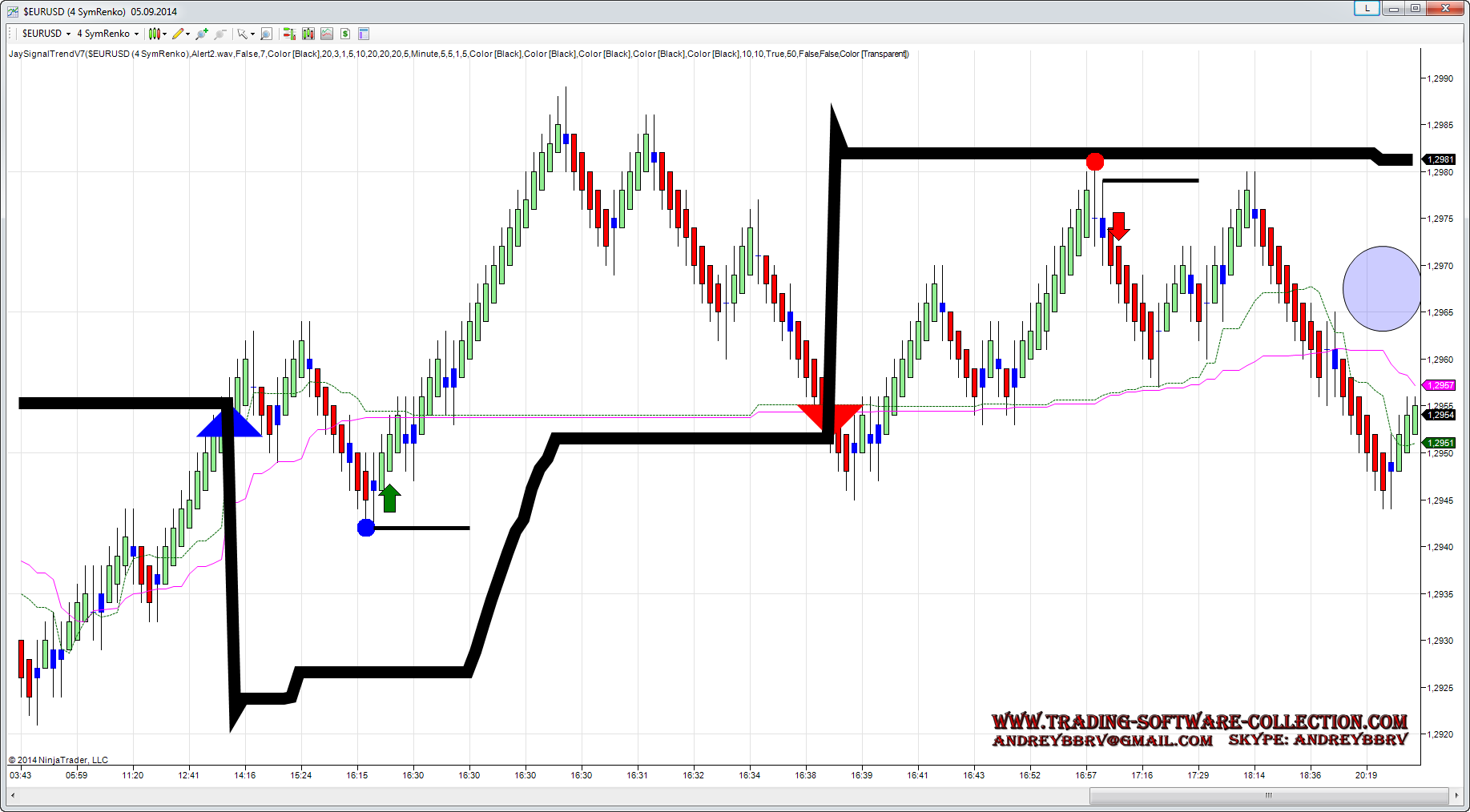Expand the 4 SymRenko interval dropdown
This screenshot has width=1470, height=812.
(136, 34)
